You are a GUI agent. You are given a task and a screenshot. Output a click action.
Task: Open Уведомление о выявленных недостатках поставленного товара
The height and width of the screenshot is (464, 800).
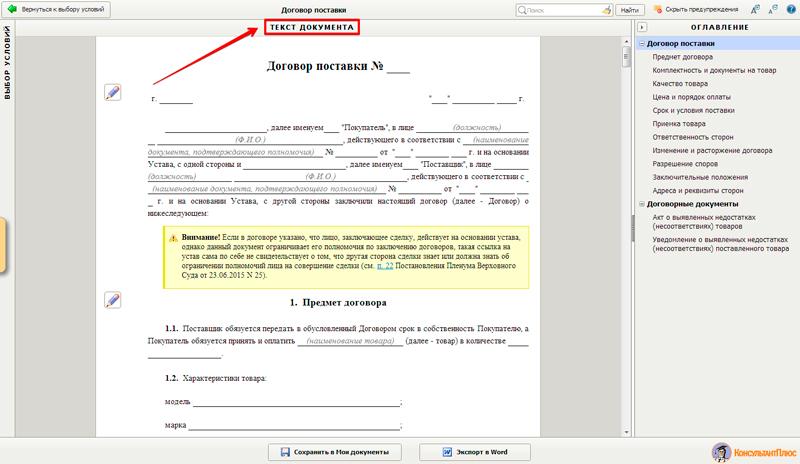click(x=720, y=244)
